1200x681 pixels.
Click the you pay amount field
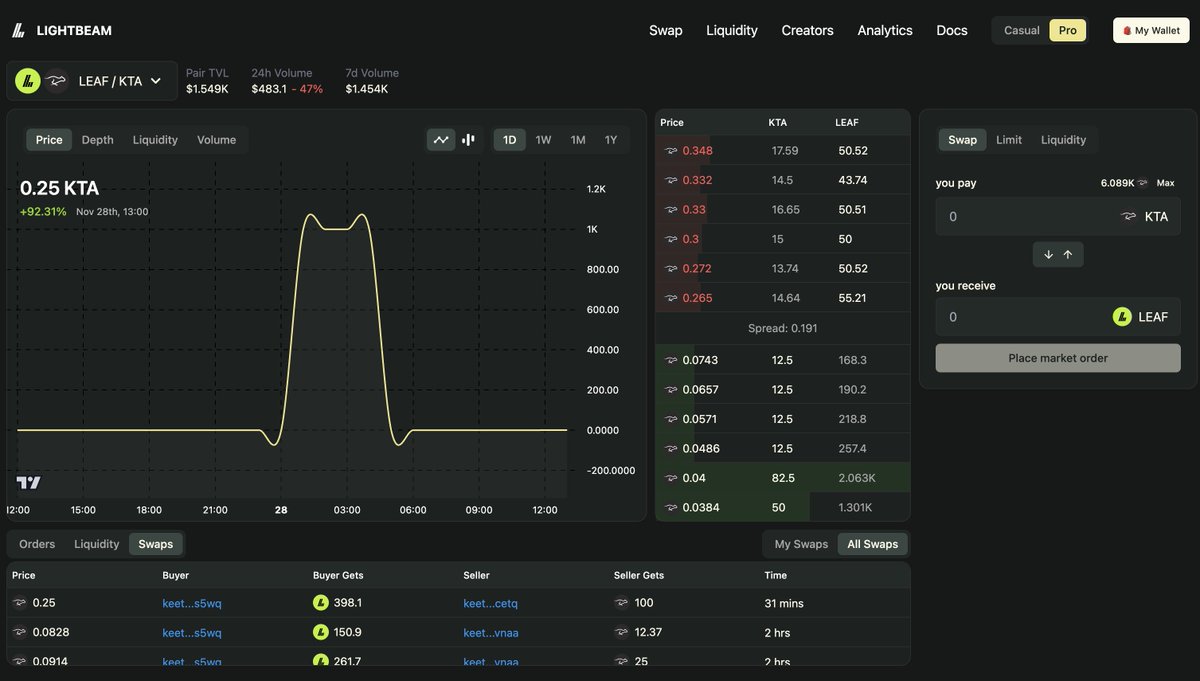pyautogui.click(x=1058, y=216)
